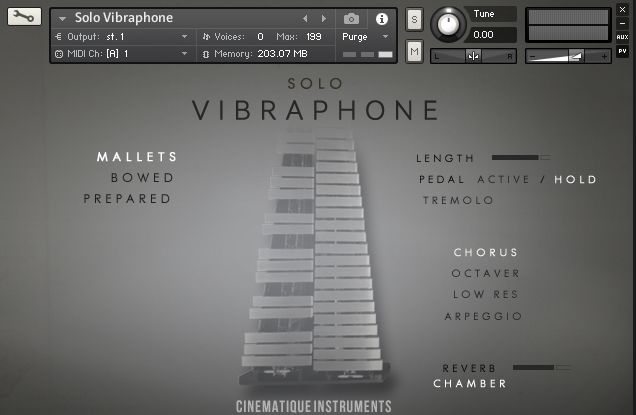Mute the instrument with M button
This screenshot has width=636, height=415.
pos(414,51)
